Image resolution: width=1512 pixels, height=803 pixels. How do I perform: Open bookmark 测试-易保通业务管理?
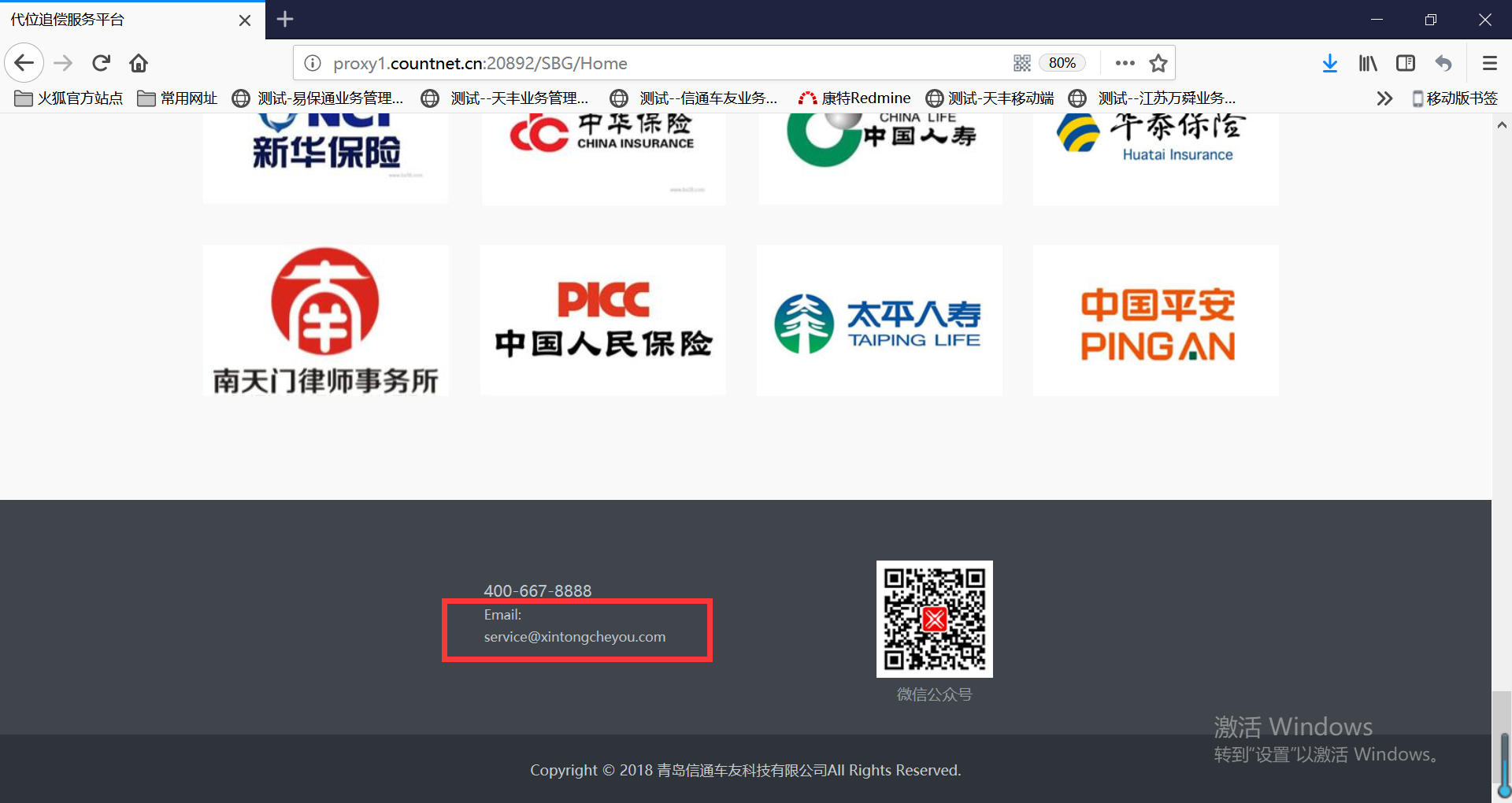(318, 98)
